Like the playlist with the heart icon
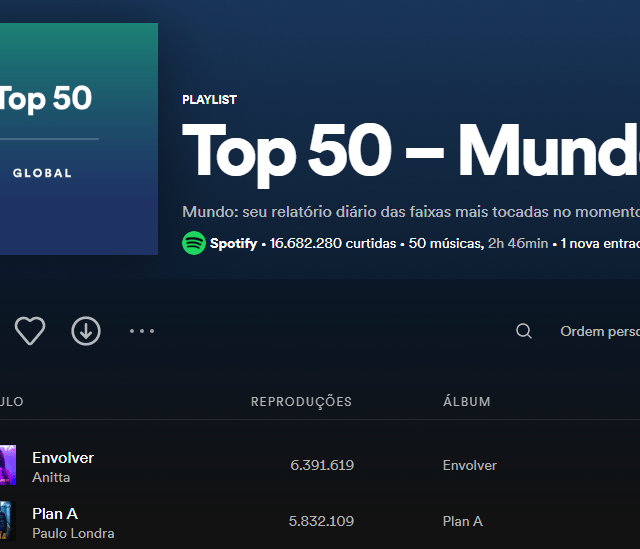 (x=30, y=331)
